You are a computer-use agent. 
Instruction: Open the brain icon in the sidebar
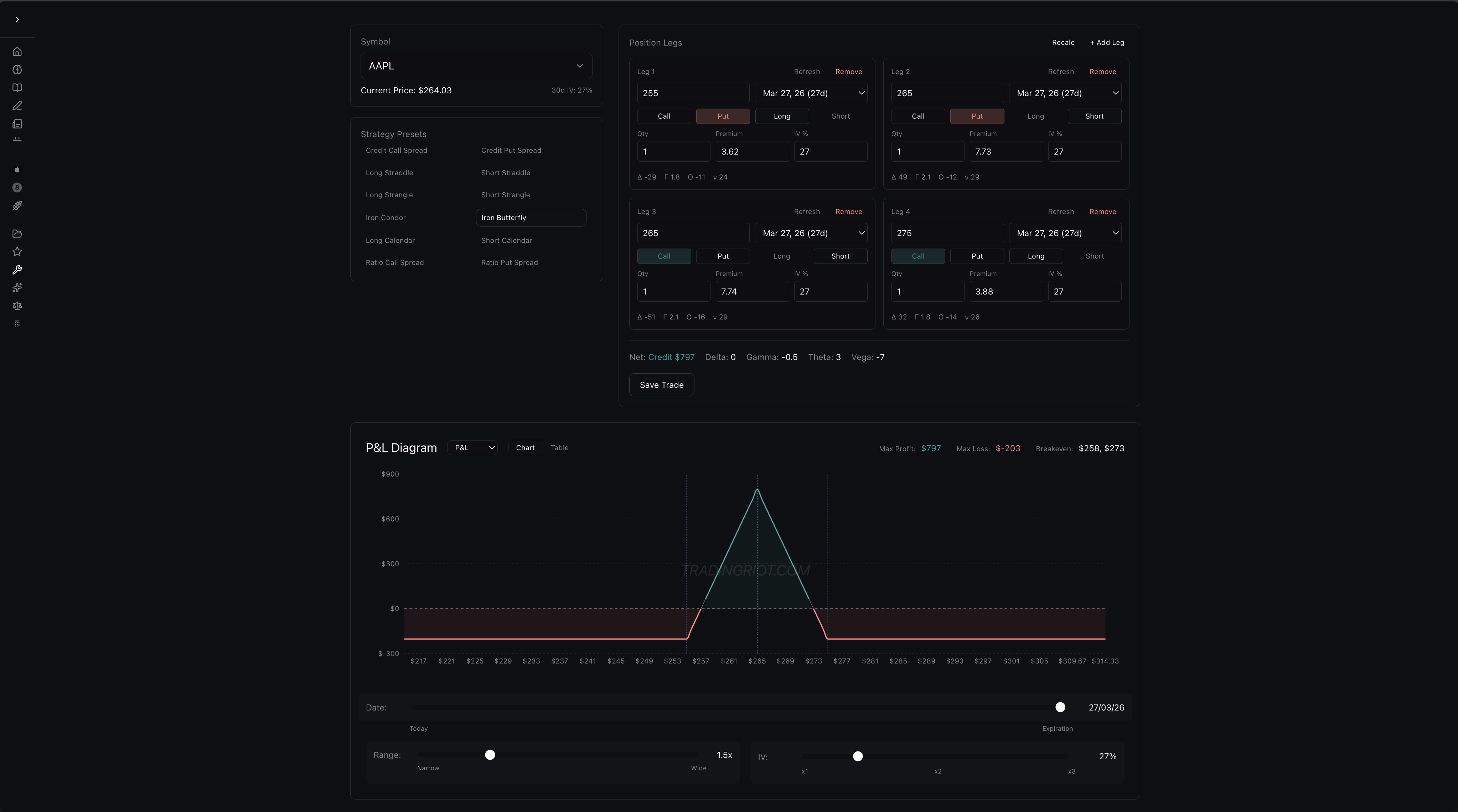click(x=17, y=69)
